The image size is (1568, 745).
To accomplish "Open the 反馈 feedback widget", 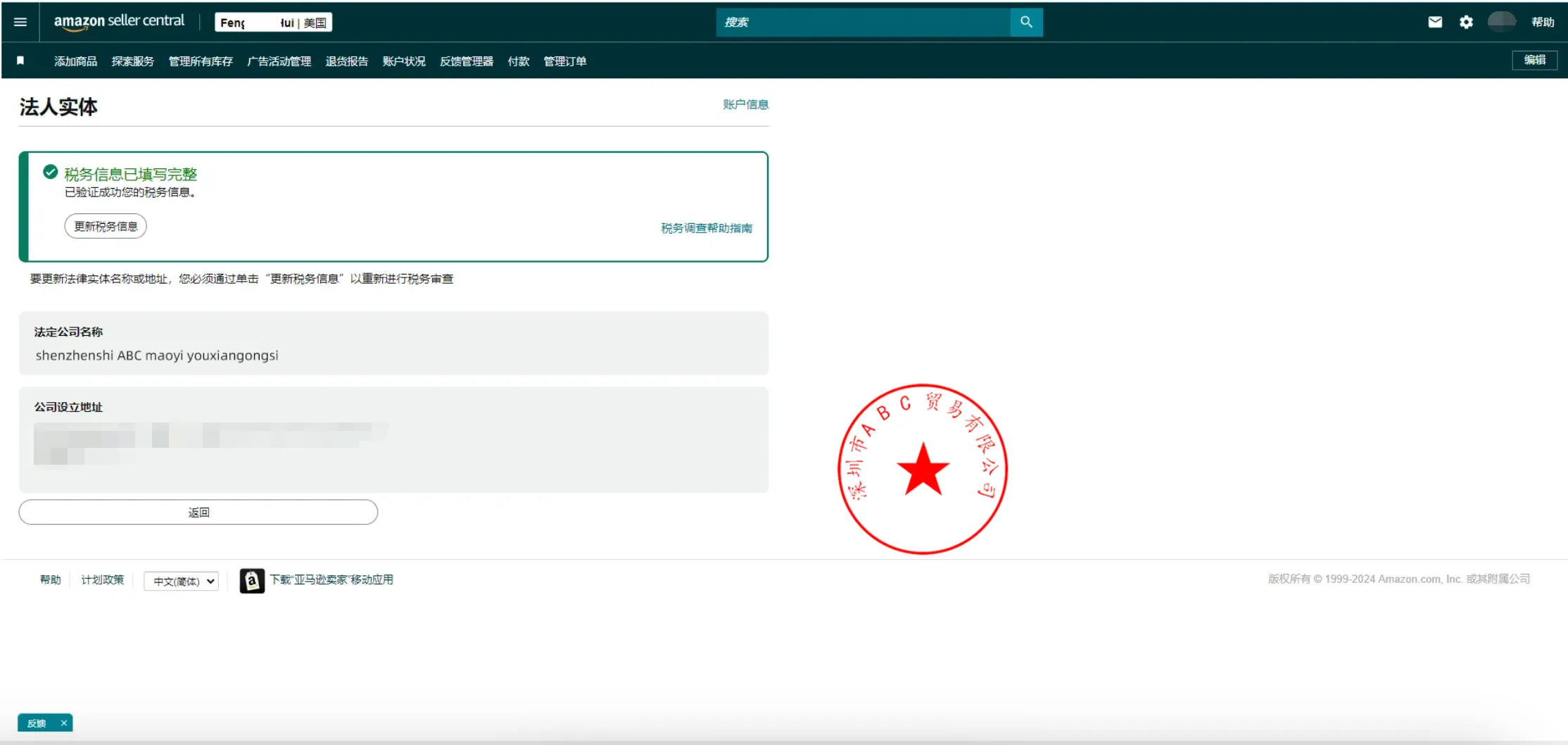I will pos(37,723).
